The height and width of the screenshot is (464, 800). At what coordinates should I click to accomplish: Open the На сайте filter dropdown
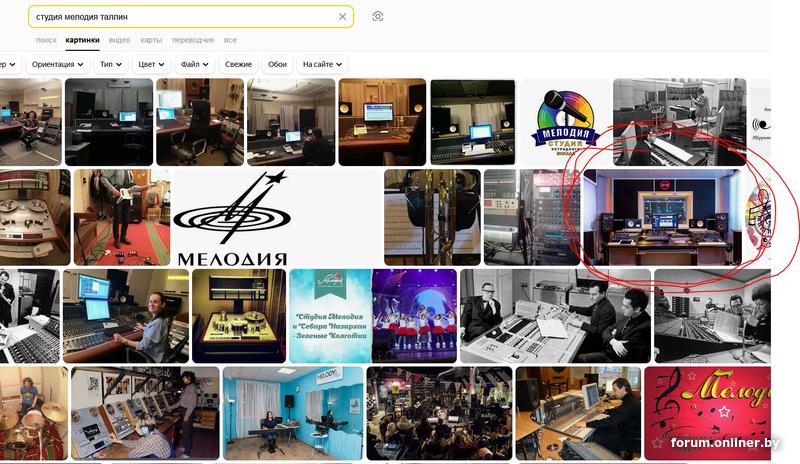[322, 64]
